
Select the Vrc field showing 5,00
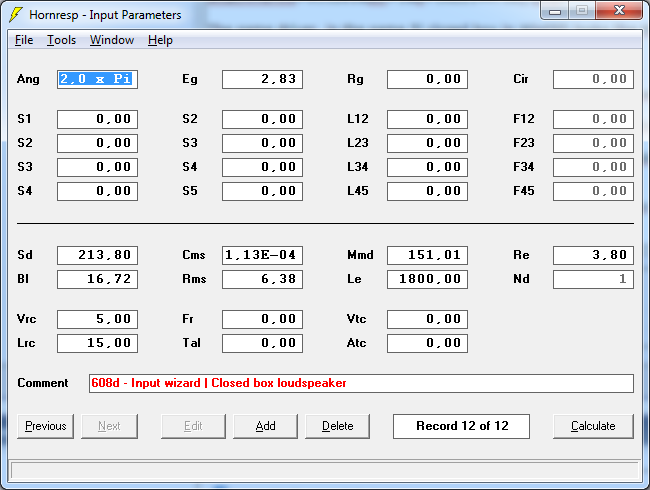click(97, 320)
